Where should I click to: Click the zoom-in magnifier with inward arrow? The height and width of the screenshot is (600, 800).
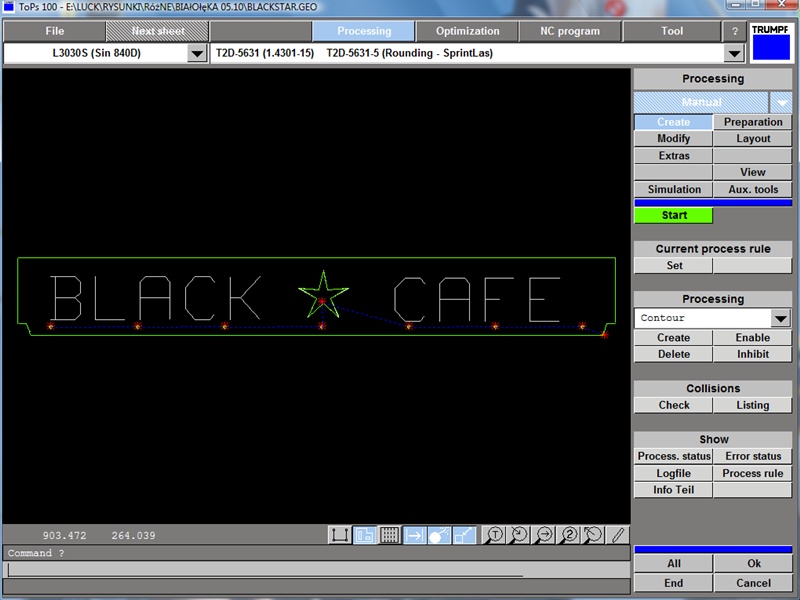(519, 535)
